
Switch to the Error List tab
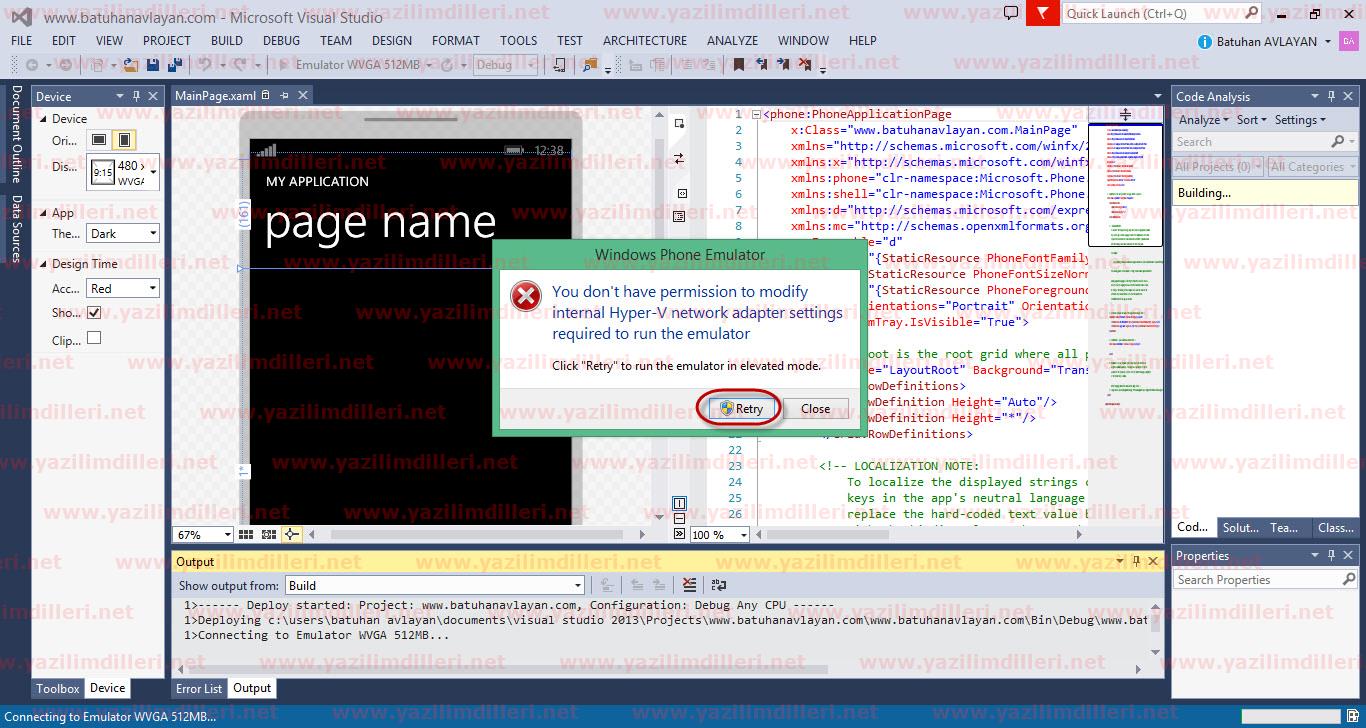point(199,688)
